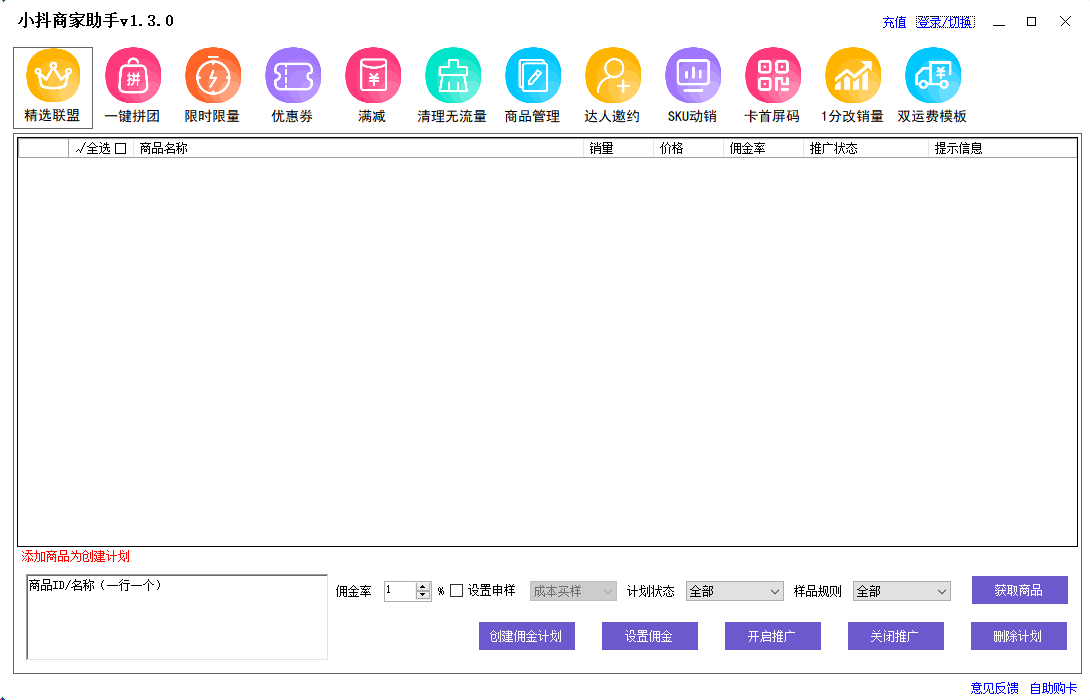
Task: Click the 登录/切换 login link
Action: pos(945,21)
